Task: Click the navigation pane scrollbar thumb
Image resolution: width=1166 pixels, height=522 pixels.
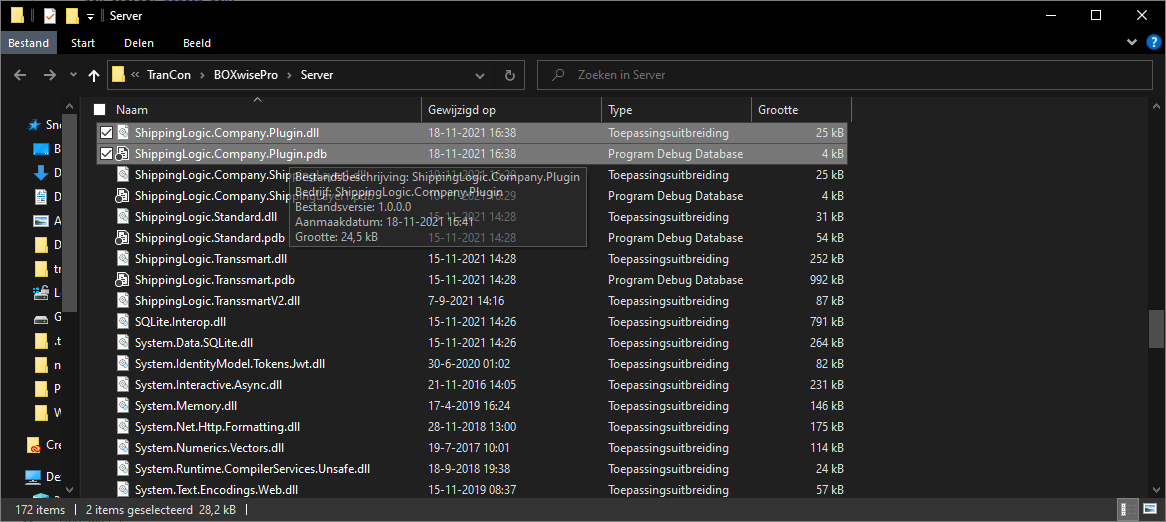Action: click(x=69, y=212)
